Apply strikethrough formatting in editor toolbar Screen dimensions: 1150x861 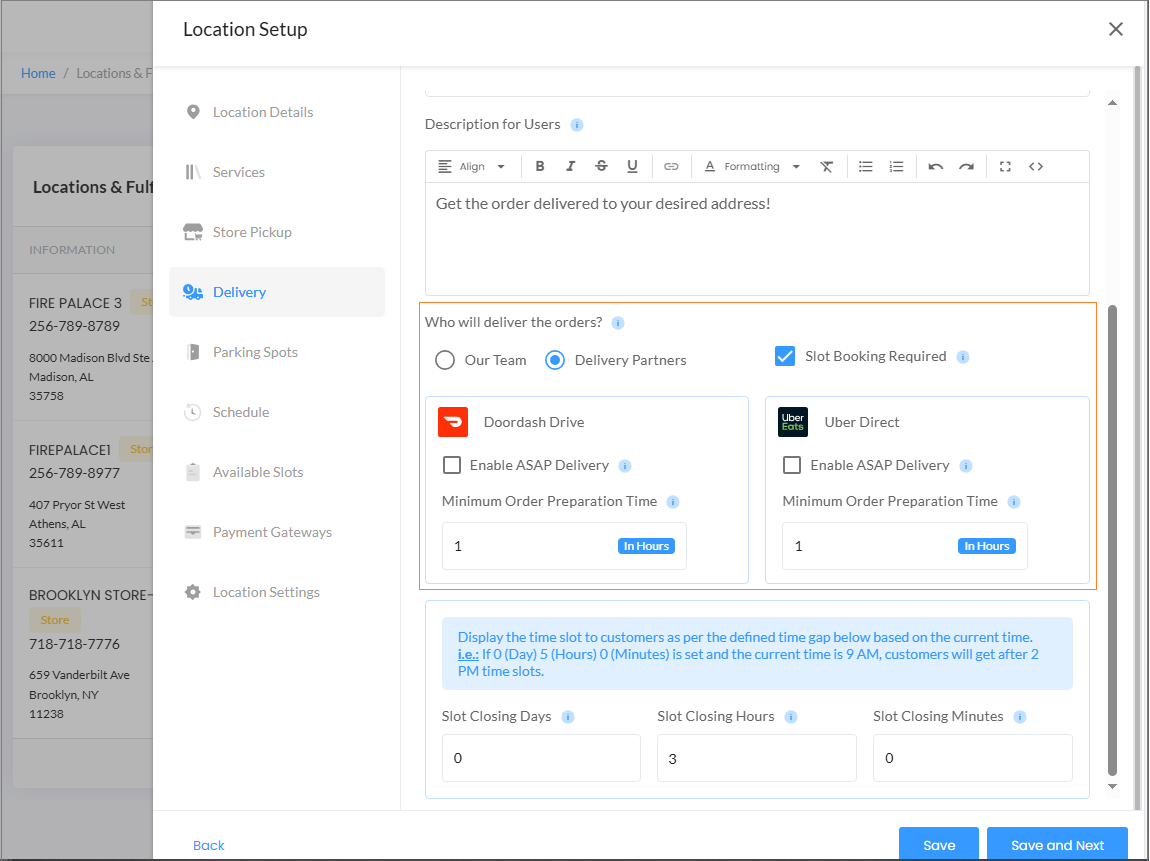601,166
